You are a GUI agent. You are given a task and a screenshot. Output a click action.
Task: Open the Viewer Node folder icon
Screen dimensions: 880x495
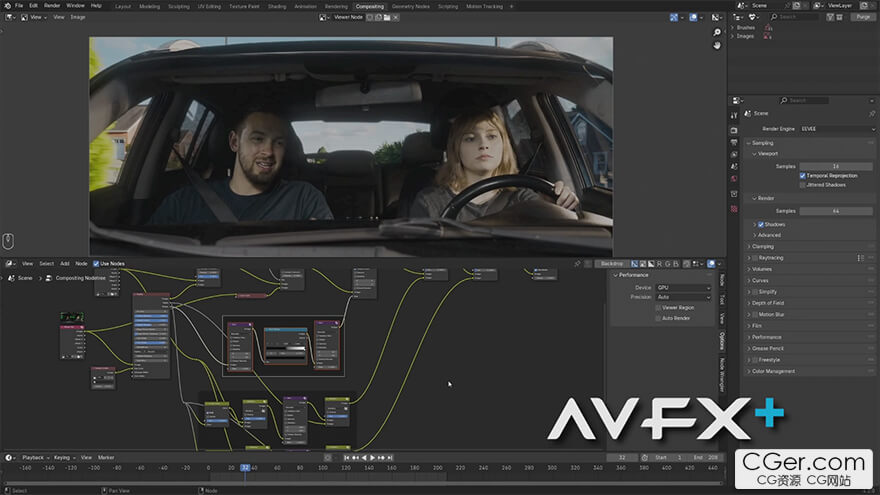tap(387, 17)
